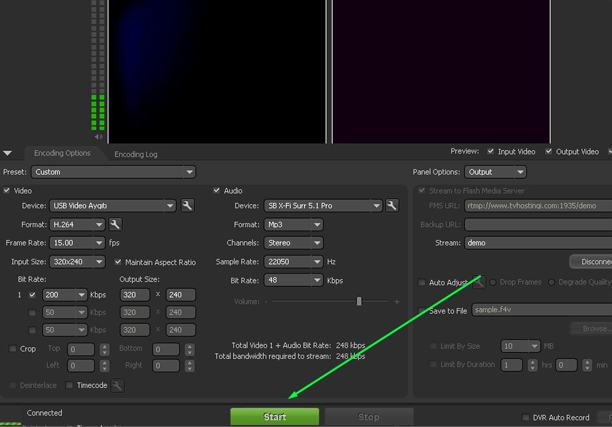Click the Input Video preview pane
This screenshot has height=427, width=612.
(x=217, y=71)
